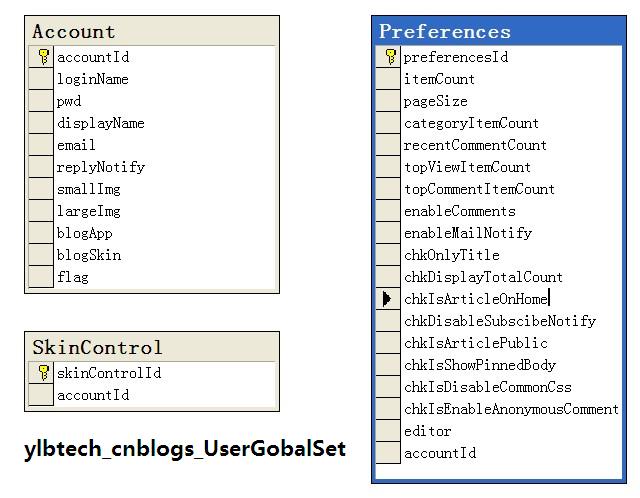Select the SkinControl table header
Viewport: 640px width, 498px height.
click(x=151, y=347)
